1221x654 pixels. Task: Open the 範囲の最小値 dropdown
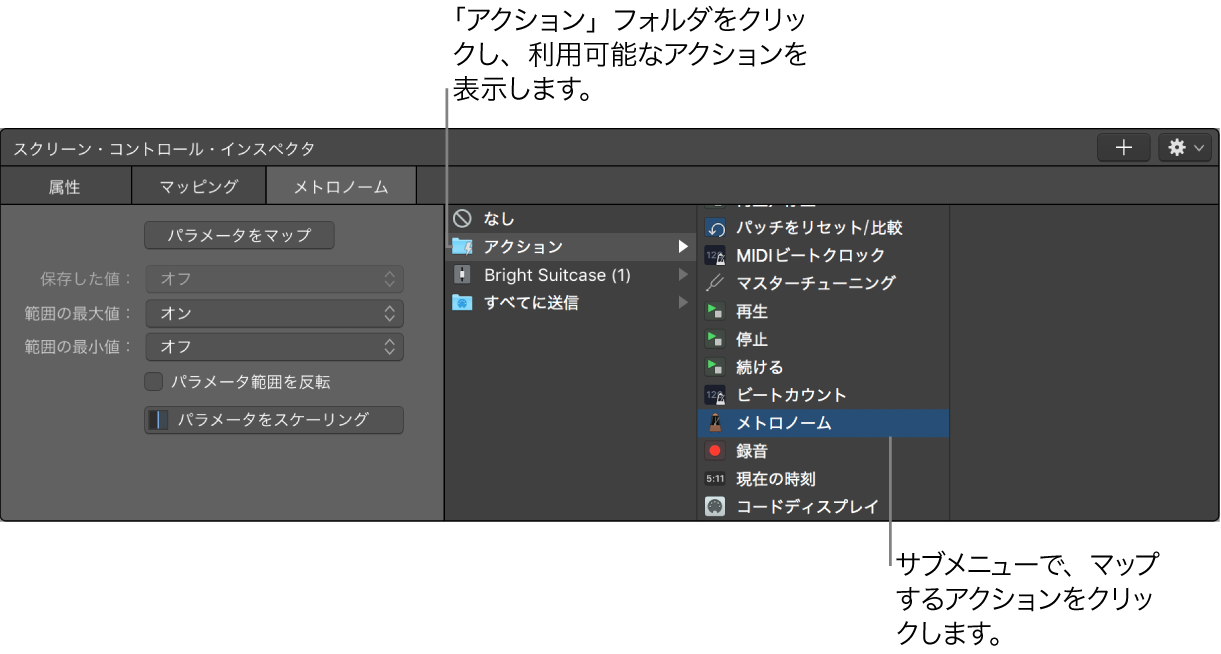[x=274, y=346]
